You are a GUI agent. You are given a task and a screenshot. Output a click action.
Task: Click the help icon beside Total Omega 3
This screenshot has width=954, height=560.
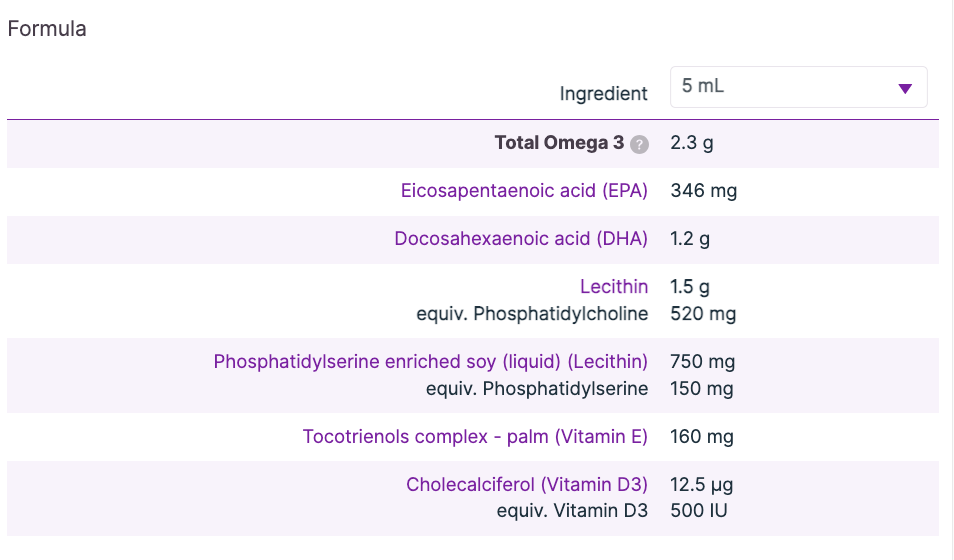[640, 144]
